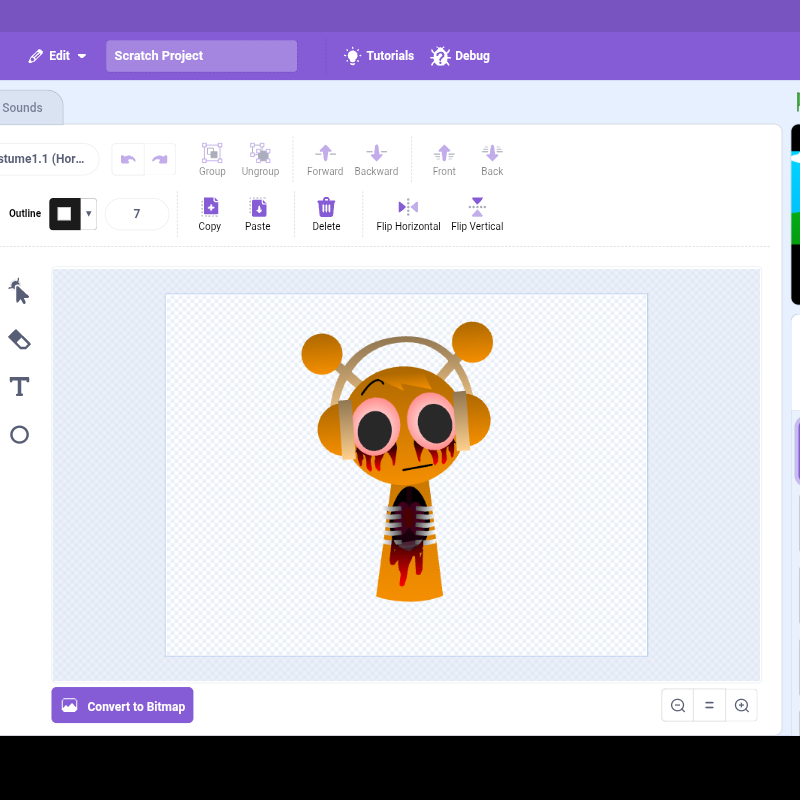Click the Convert to Bitmap button

point(122,705)
